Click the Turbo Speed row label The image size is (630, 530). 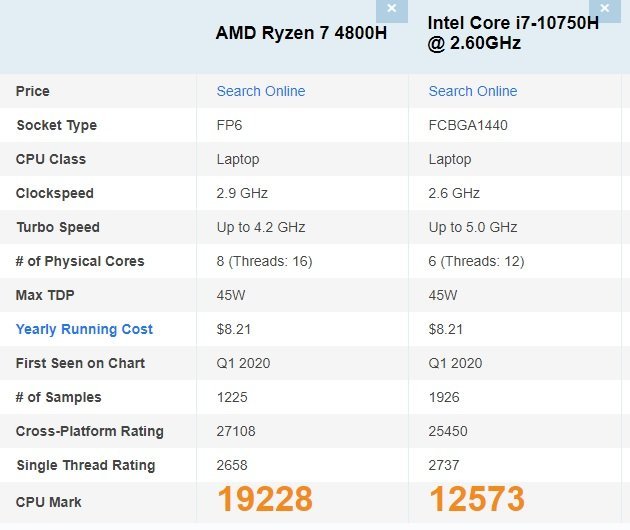point(58,227)
